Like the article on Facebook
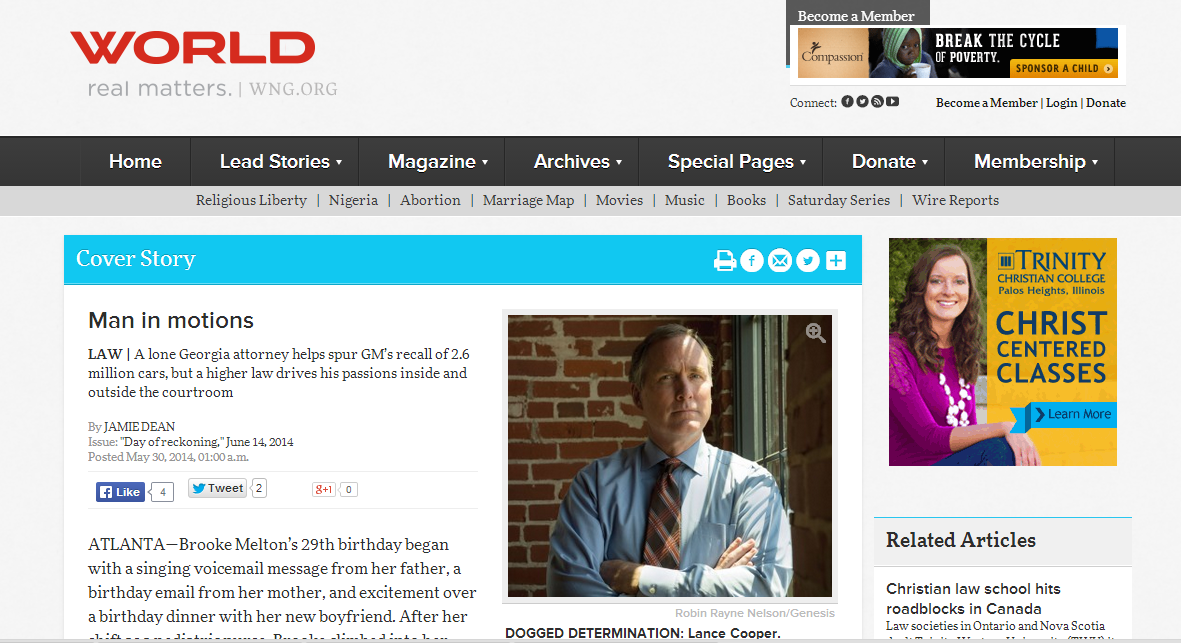Image resolution: width=1181 pixels, height=643 pixels. coord(121,492)
